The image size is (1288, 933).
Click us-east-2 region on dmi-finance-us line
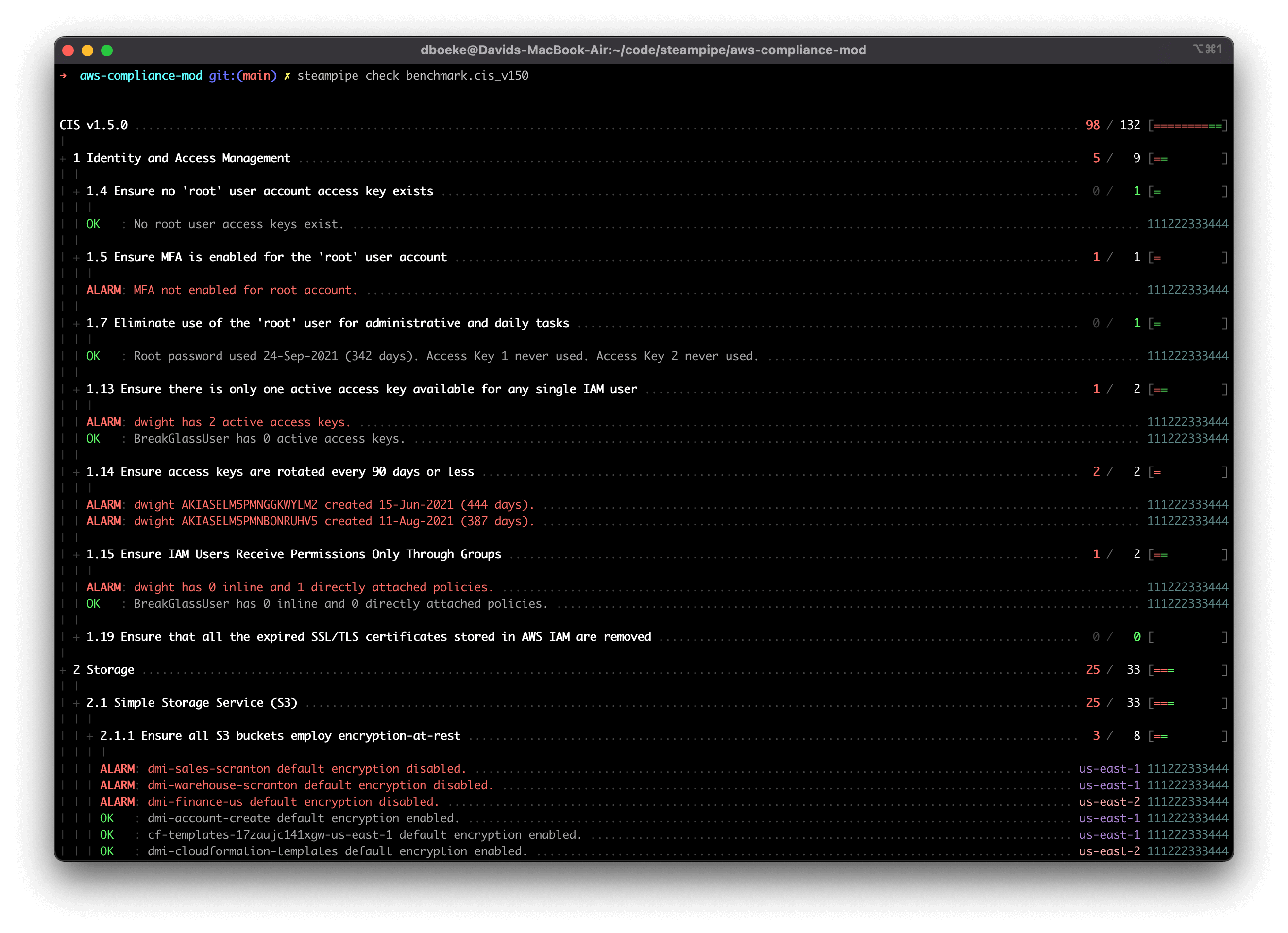pyautogui.click(x=1109, y=802)
